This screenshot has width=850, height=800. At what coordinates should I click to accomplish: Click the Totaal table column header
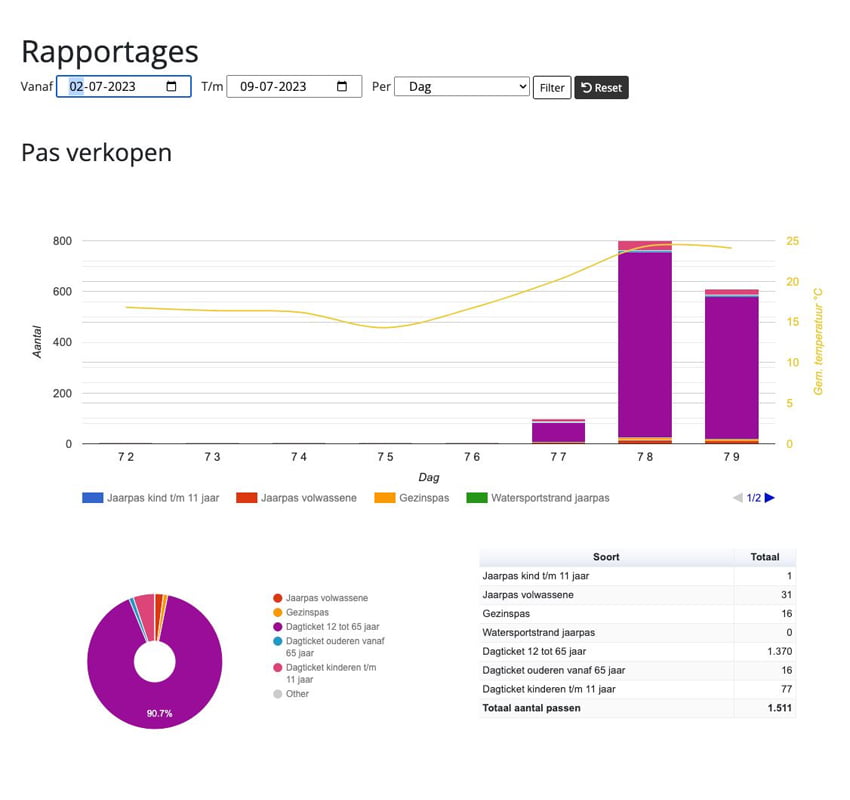(x=765, y=557)
